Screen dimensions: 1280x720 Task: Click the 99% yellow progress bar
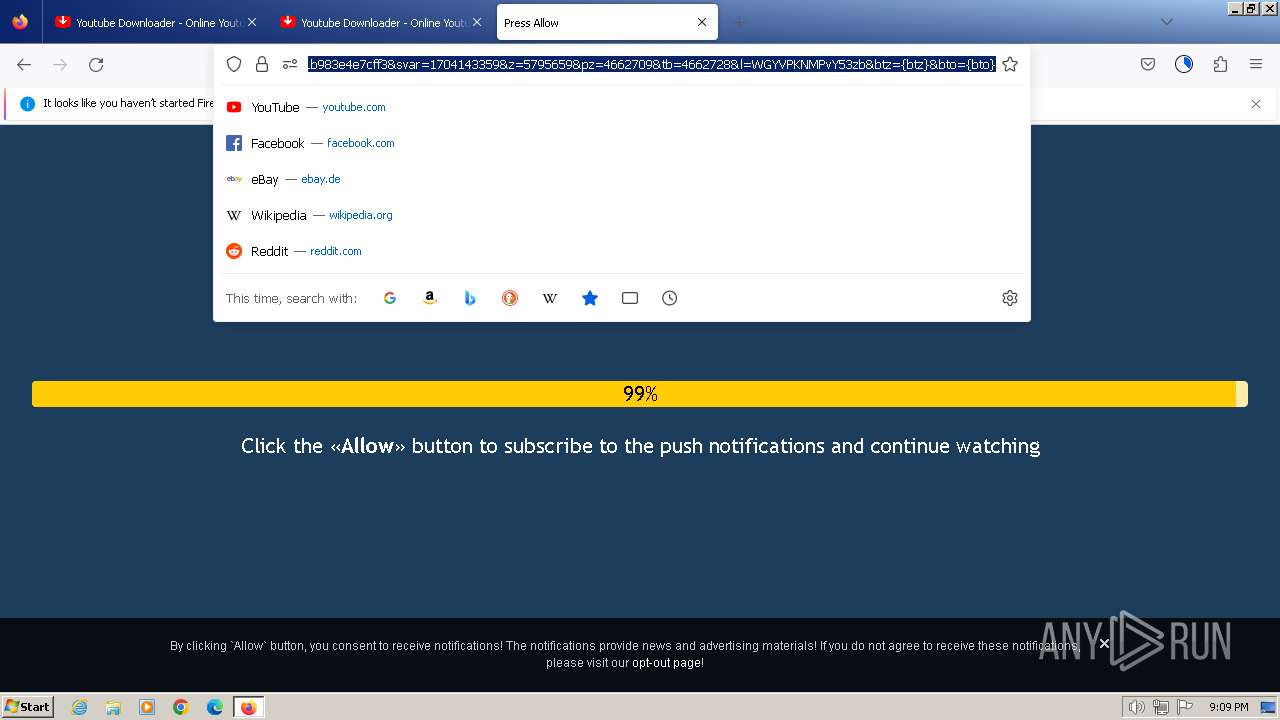[640, 394]
